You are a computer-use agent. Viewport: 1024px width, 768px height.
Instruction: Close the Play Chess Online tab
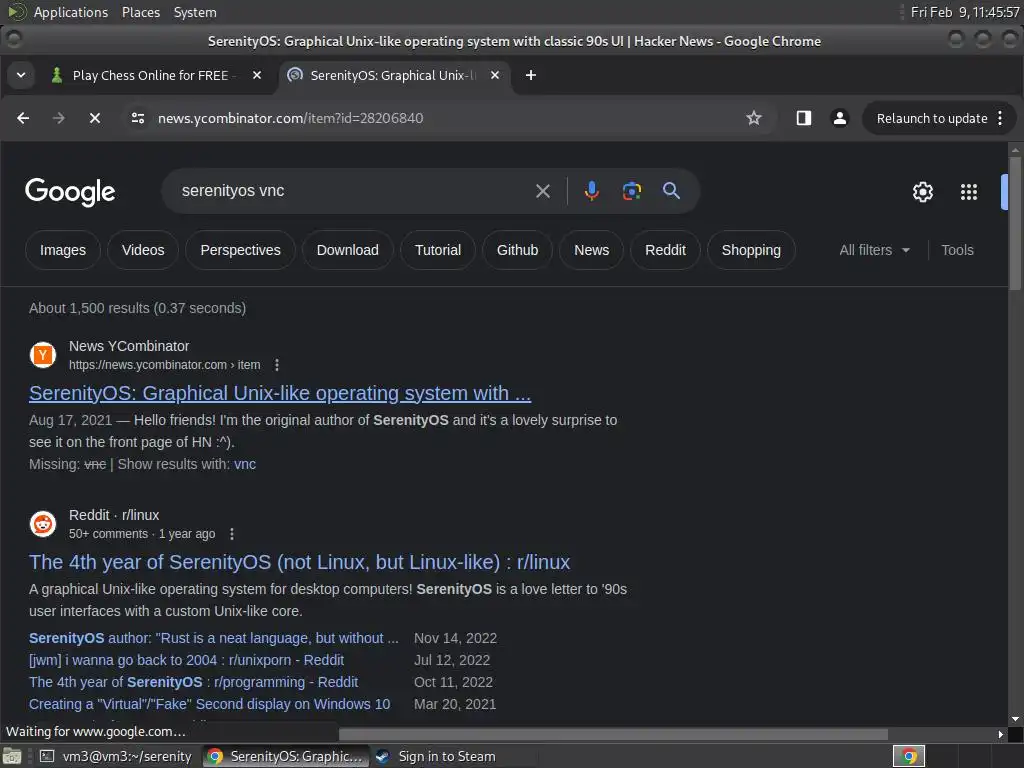257,75
